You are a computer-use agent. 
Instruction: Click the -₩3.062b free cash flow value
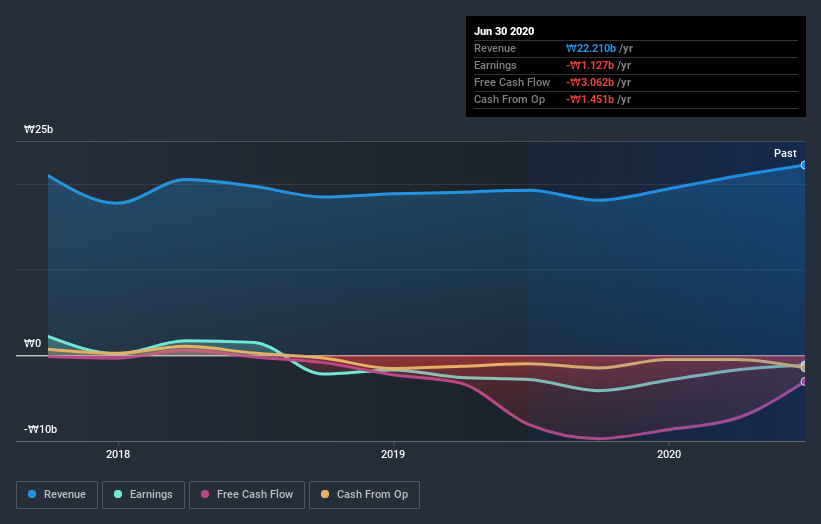click(x=590, y=82)
